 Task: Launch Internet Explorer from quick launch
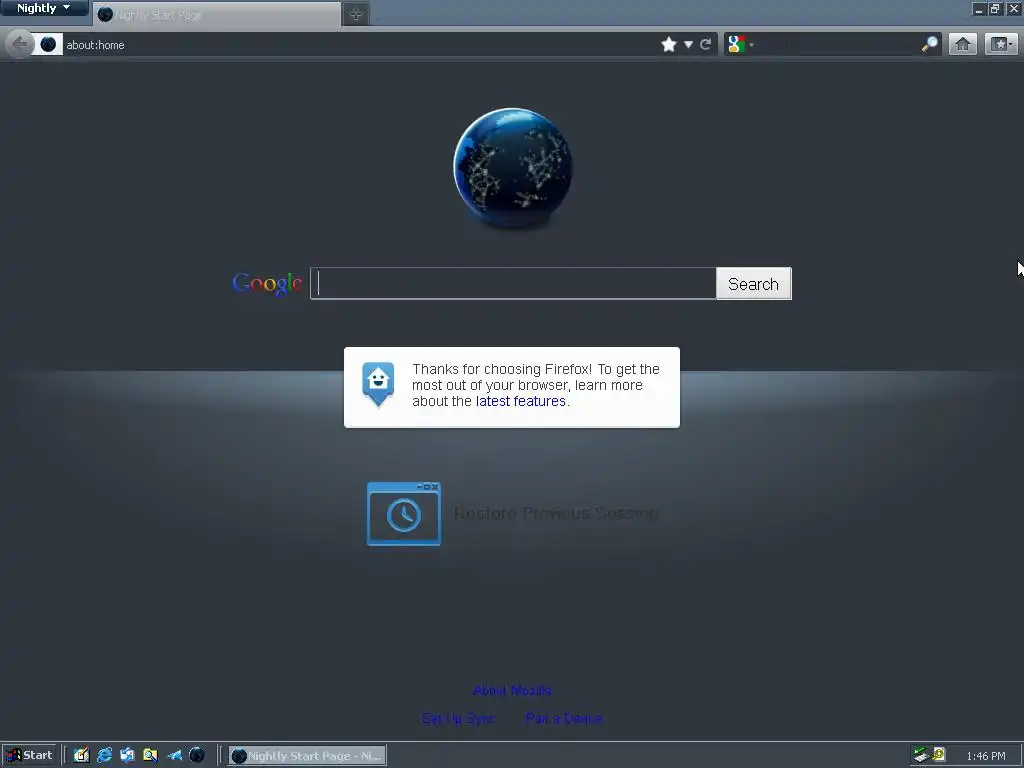coord(104,756)
